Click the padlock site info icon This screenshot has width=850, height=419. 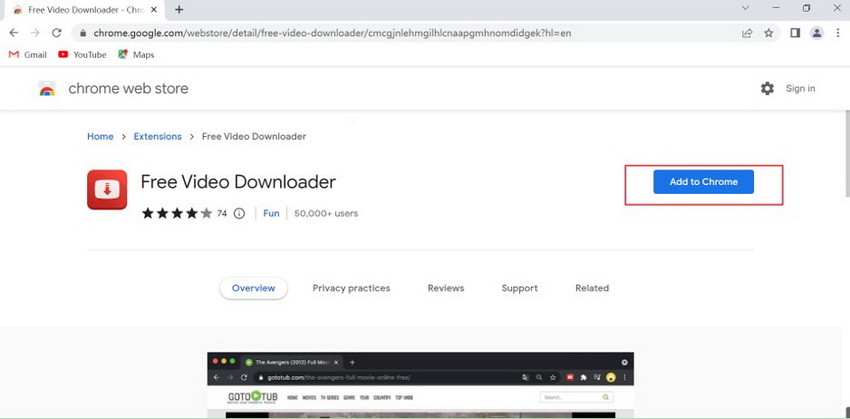[x=83, y=34]
